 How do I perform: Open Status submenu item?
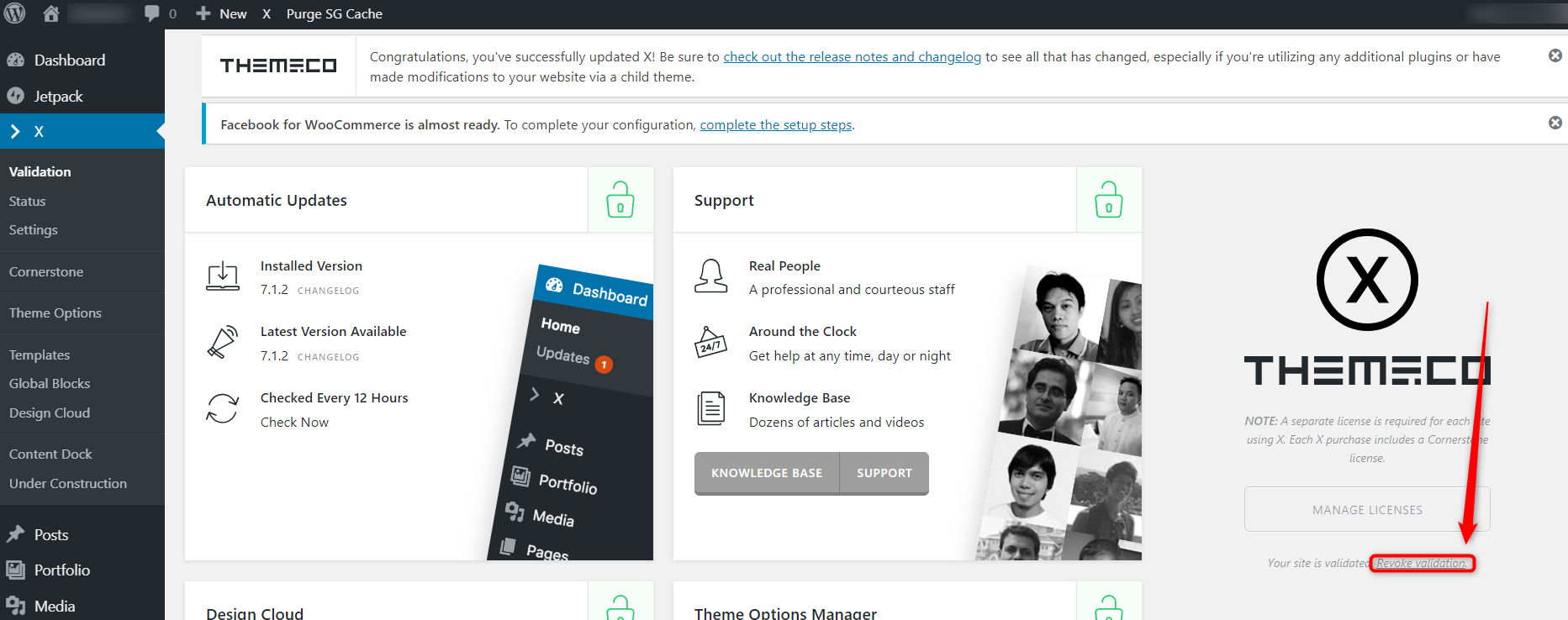[x=28, y=201]
